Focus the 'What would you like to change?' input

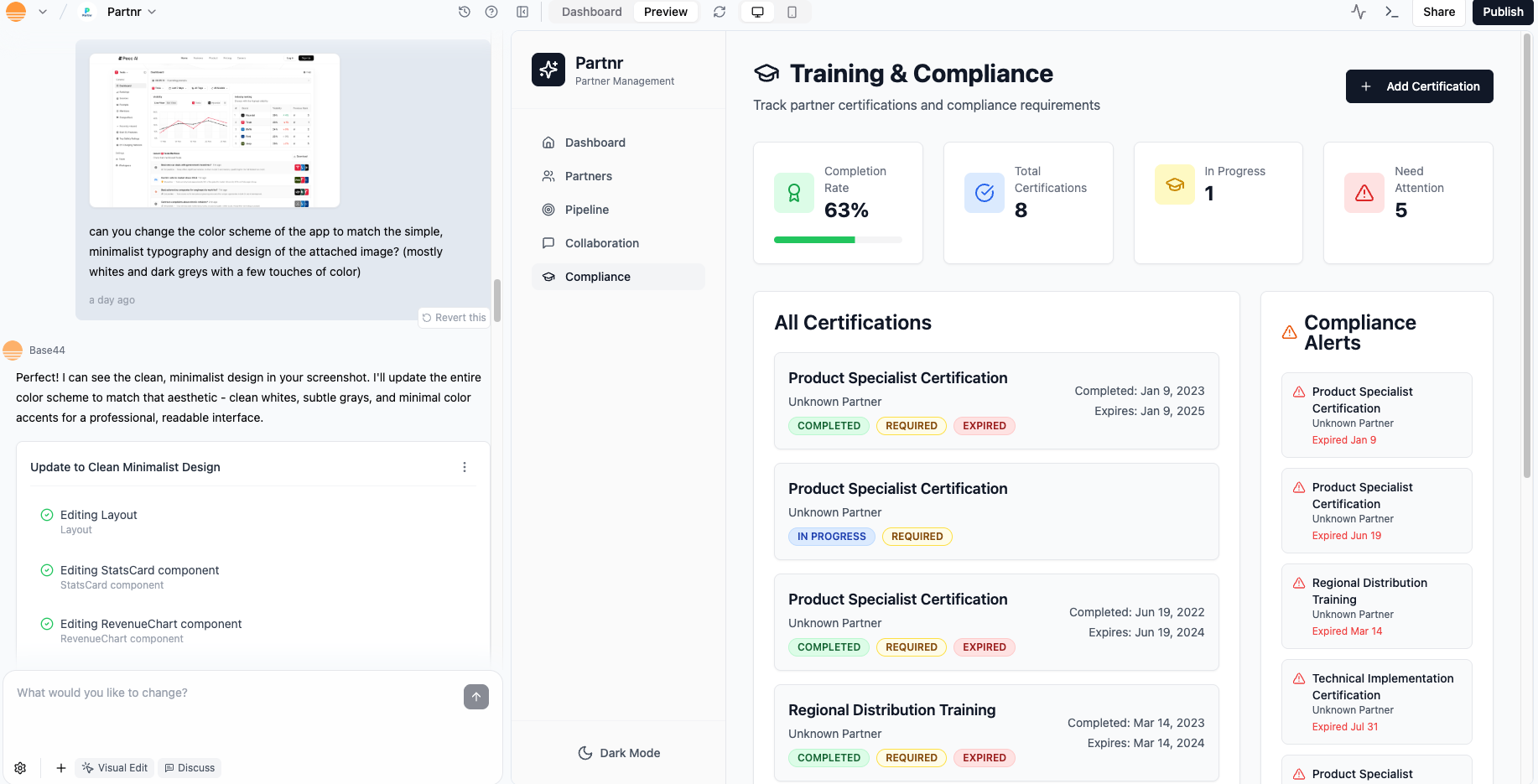pos(235,693)
